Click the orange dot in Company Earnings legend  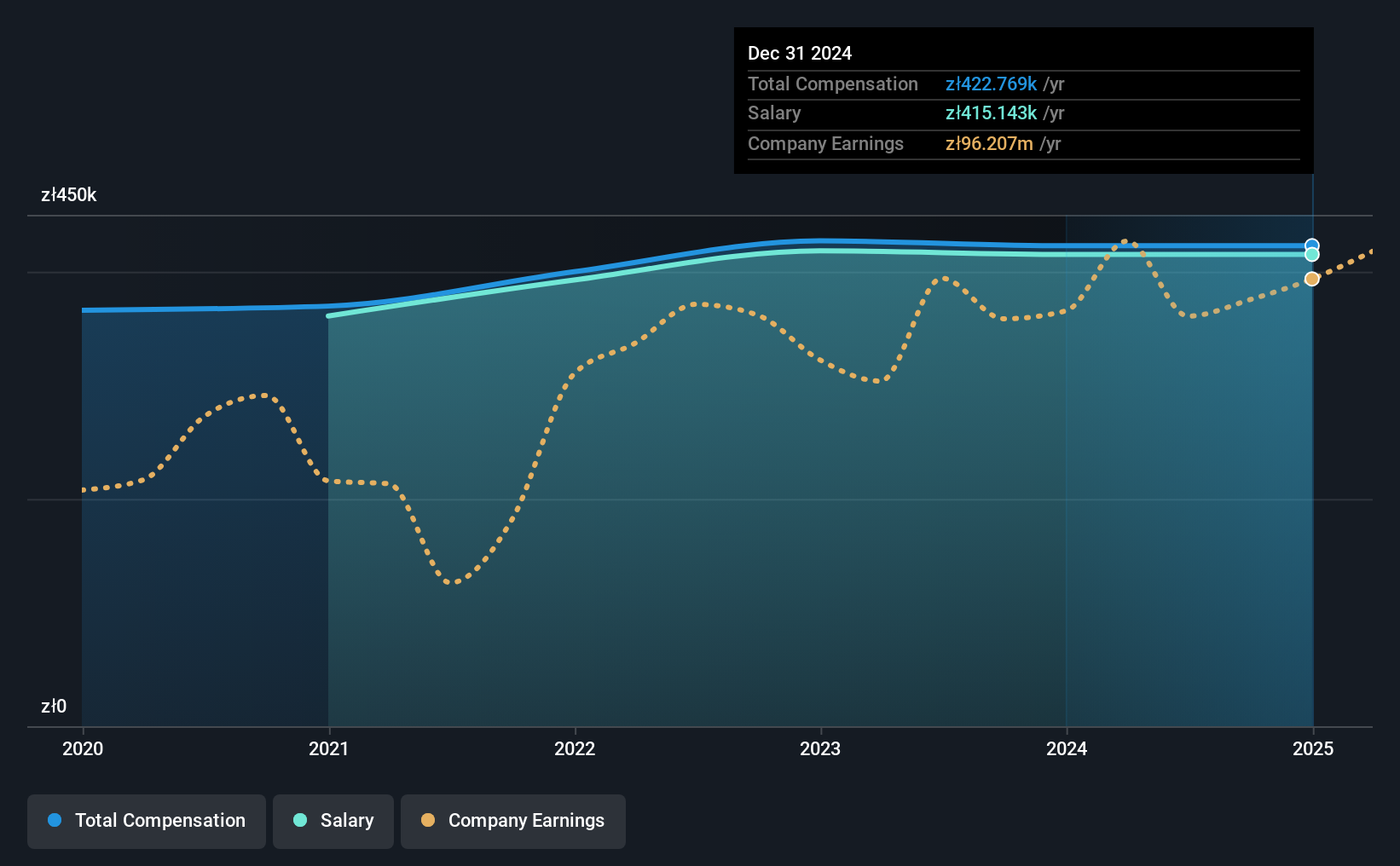tap(428, 820)
